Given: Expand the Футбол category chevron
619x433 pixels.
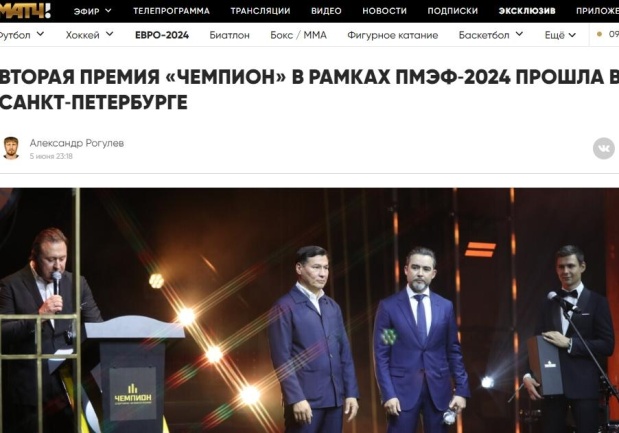Looking at the screenshot, I should (40, 34).
